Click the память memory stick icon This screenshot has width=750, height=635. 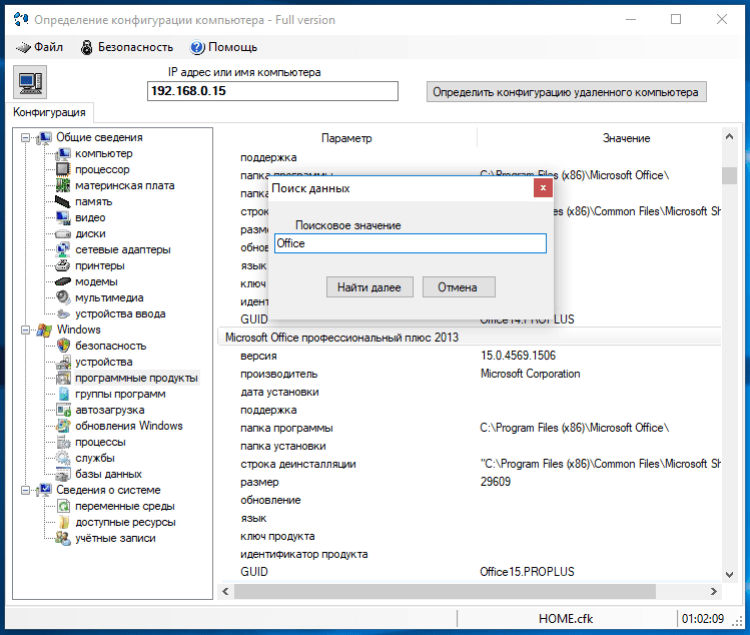pyautogui.click(x=63, y=201)
